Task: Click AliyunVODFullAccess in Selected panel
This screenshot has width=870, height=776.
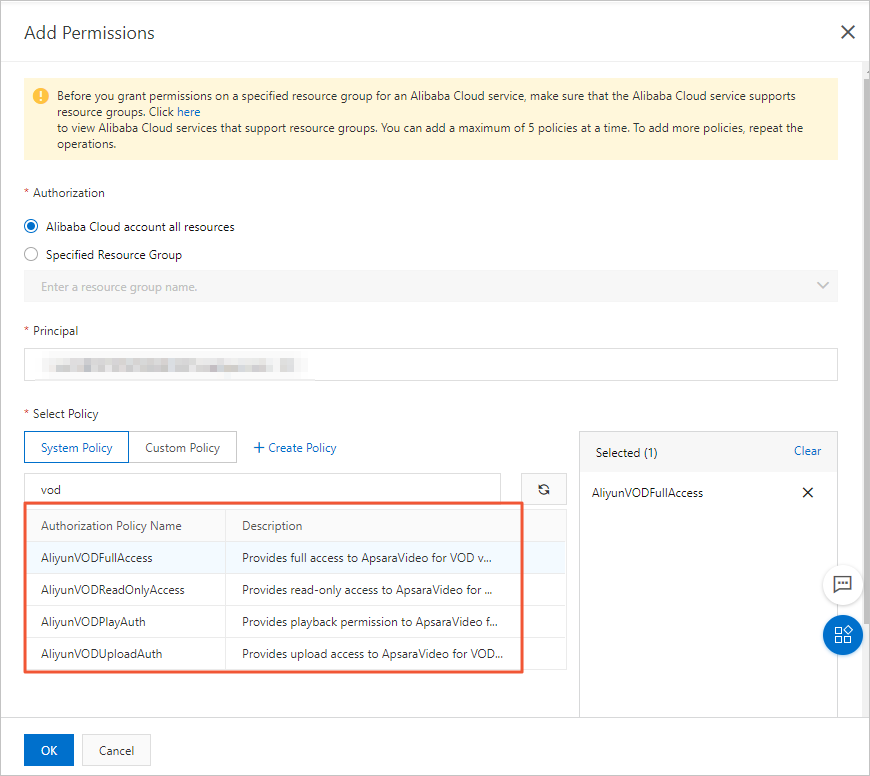Action: tap(647, 493)
